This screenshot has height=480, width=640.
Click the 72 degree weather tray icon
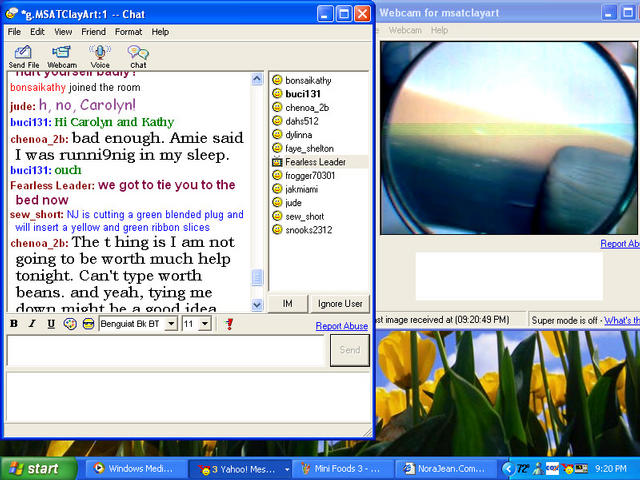click(523, 469)
